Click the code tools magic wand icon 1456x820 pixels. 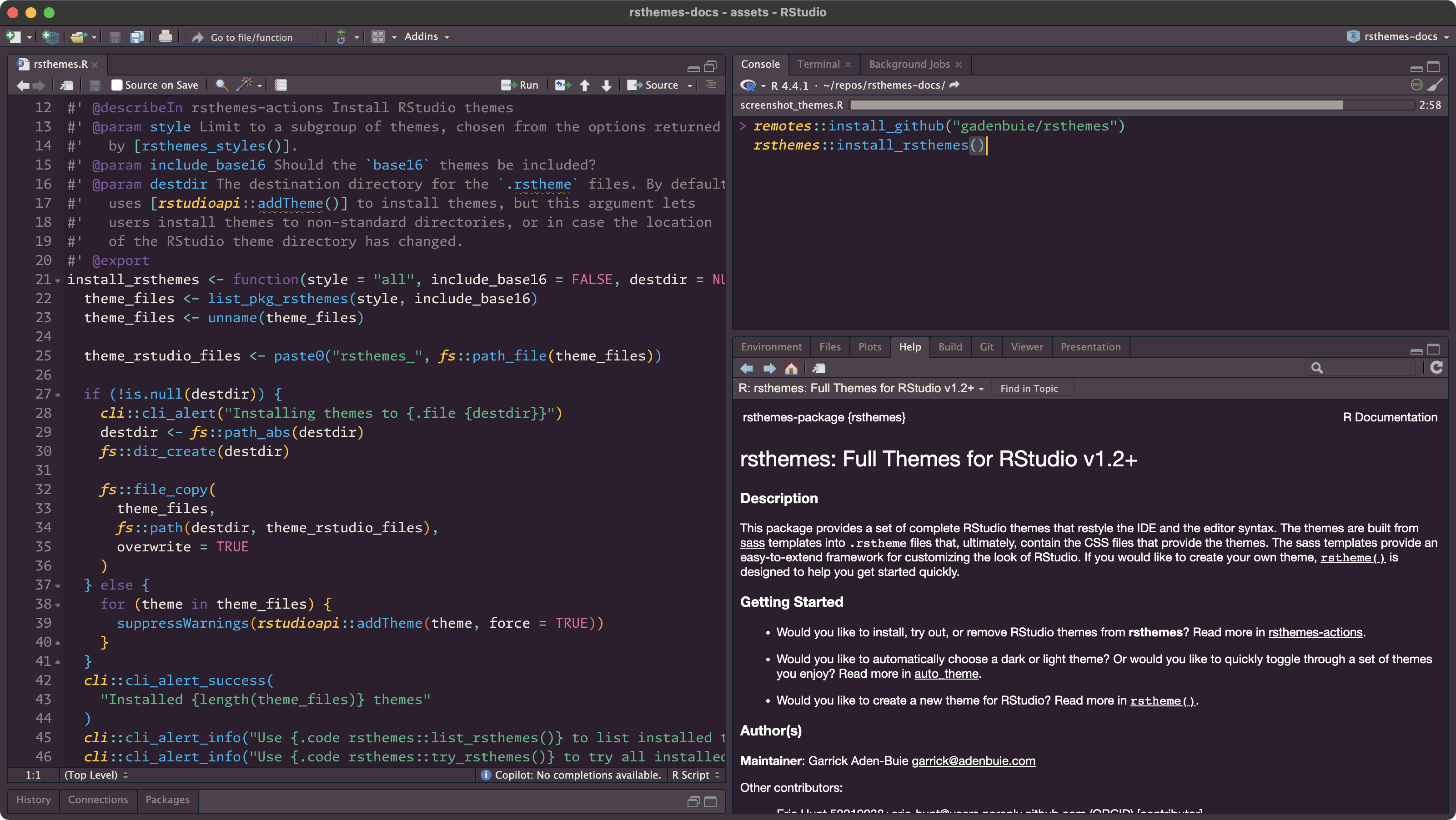click(245, 85)
